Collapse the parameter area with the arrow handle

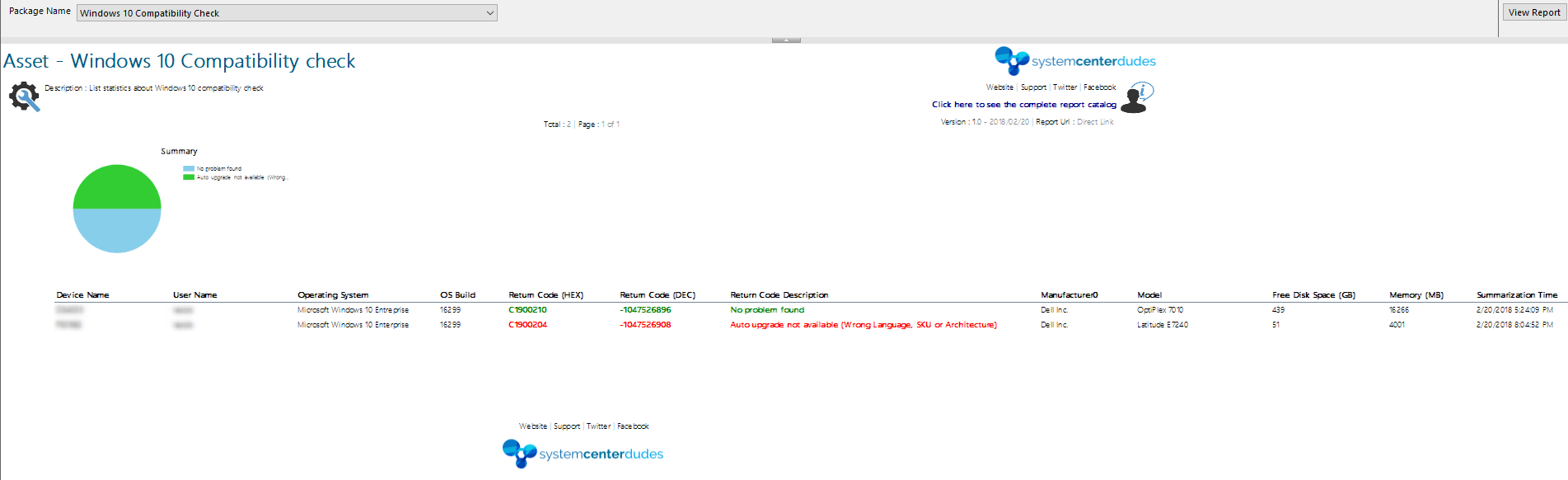click(x=786, y=40)
